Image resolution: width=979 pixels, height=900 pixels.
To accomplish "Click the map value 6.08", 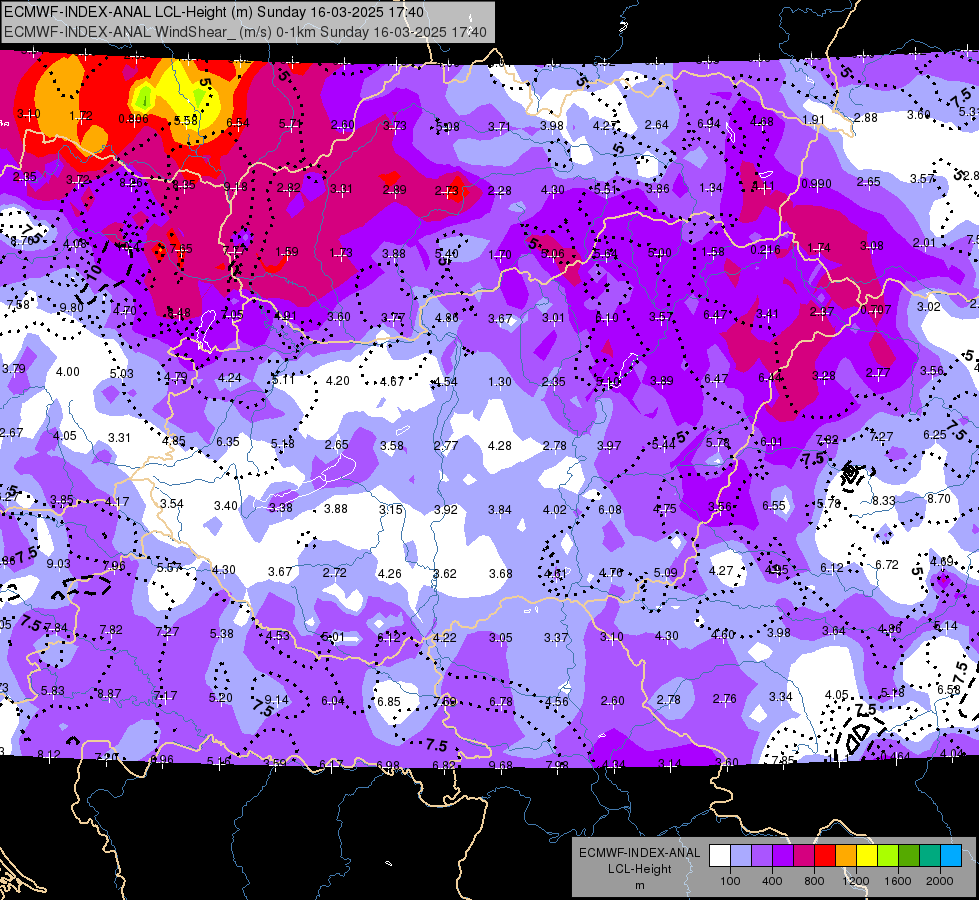I will [x=610, y=510].
